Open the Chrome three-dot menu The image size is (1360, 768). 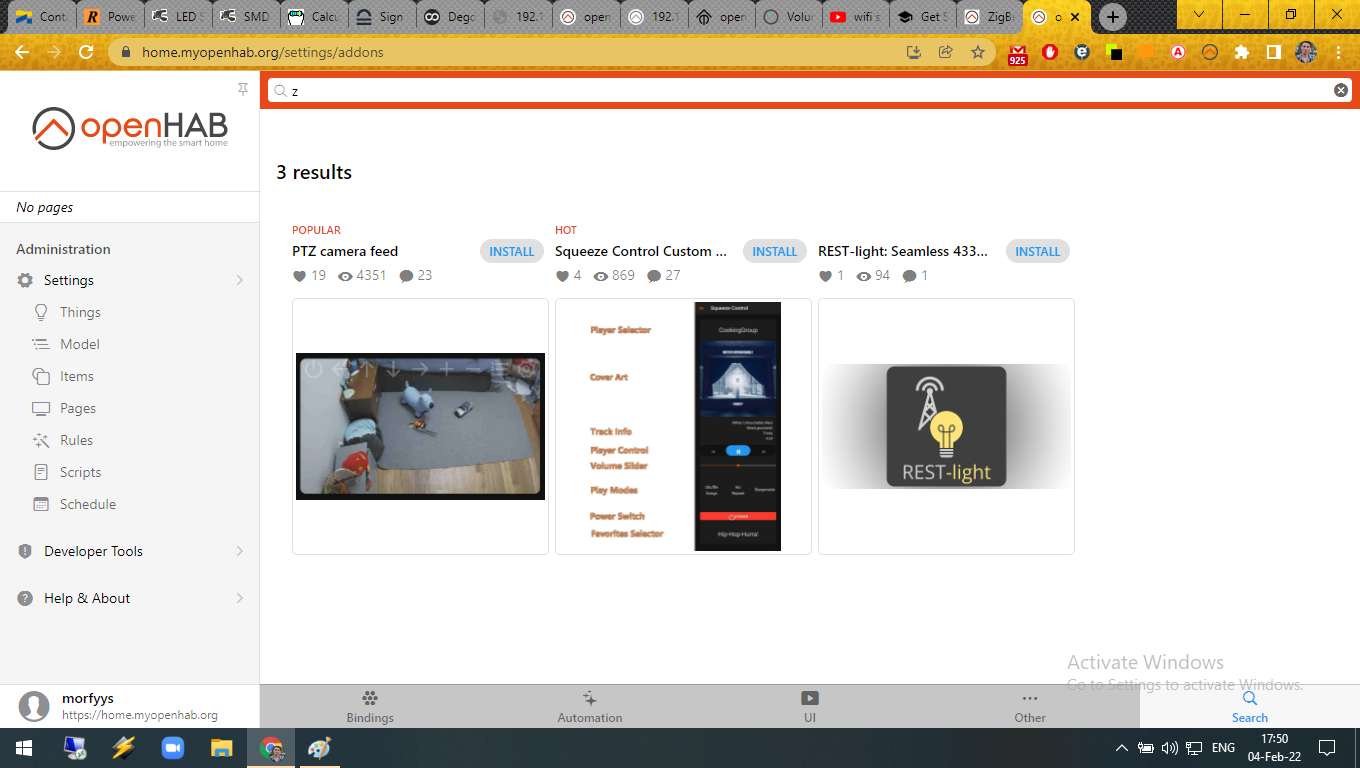(x=1338, y=52)
